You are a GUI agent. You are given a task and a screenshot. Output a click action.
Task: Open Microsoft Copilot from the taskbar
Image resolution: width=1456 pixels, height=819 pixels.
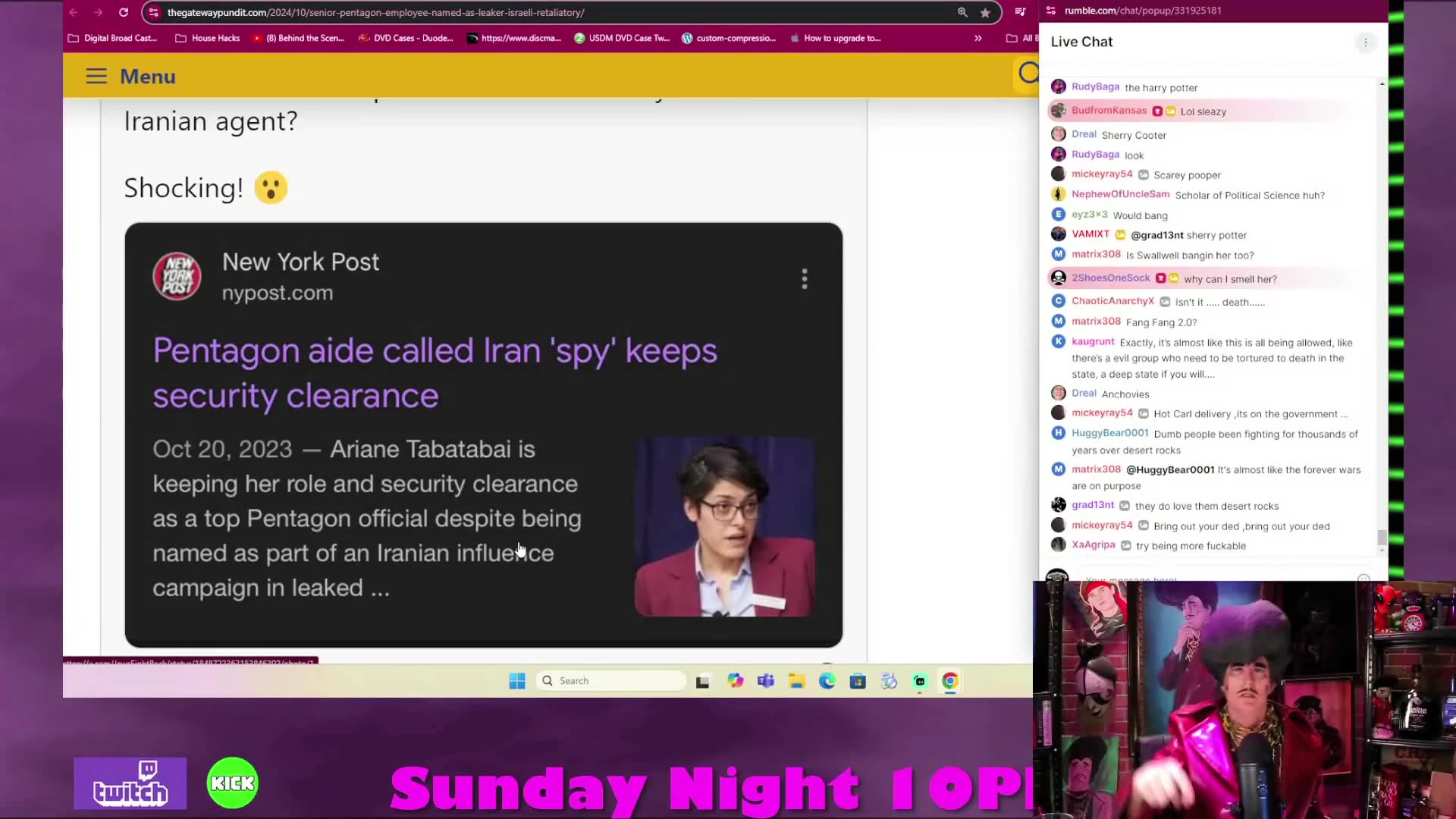[735, 680]
